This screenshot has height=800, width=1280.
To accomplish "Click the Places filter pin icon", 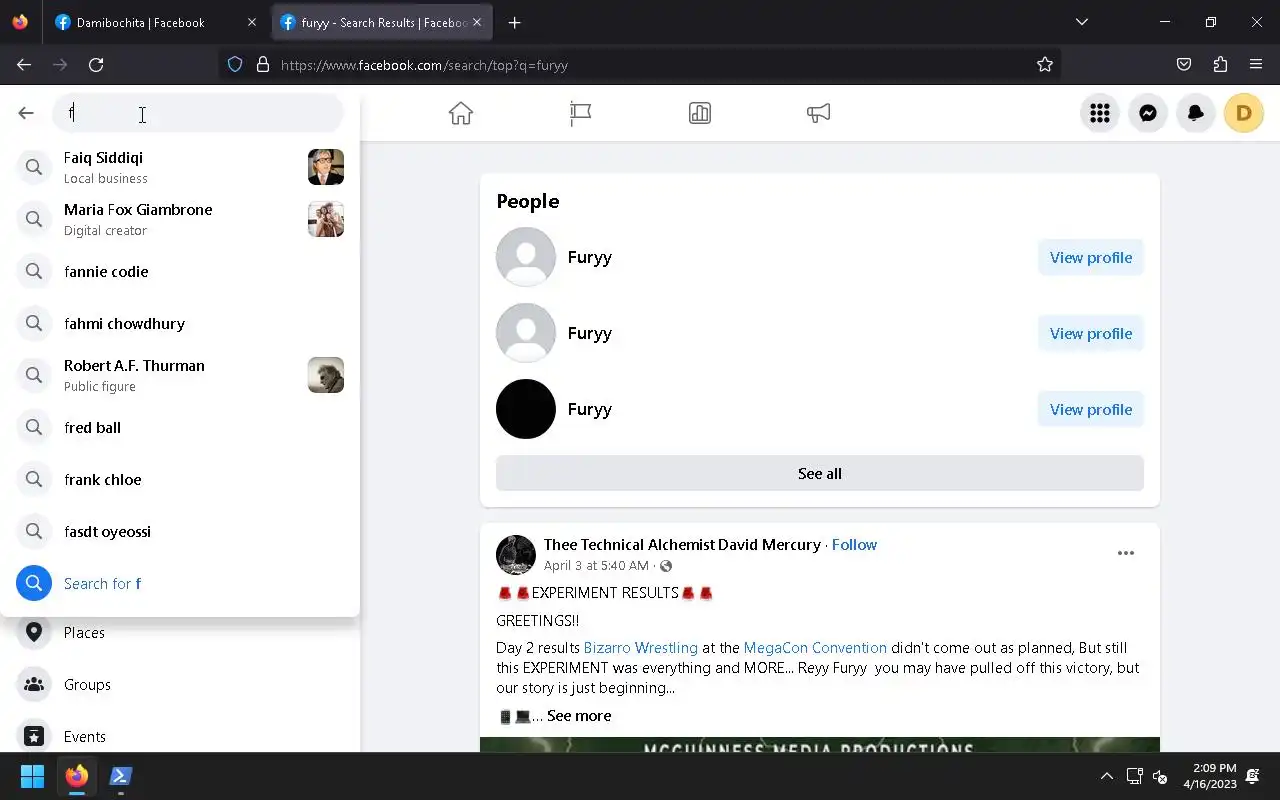I will pyautogui.click(x=34, y=632).
